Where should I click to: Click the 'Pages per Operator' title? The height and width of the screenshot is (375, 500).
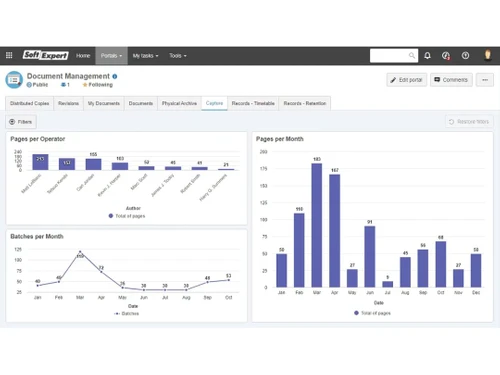(38, 139)
